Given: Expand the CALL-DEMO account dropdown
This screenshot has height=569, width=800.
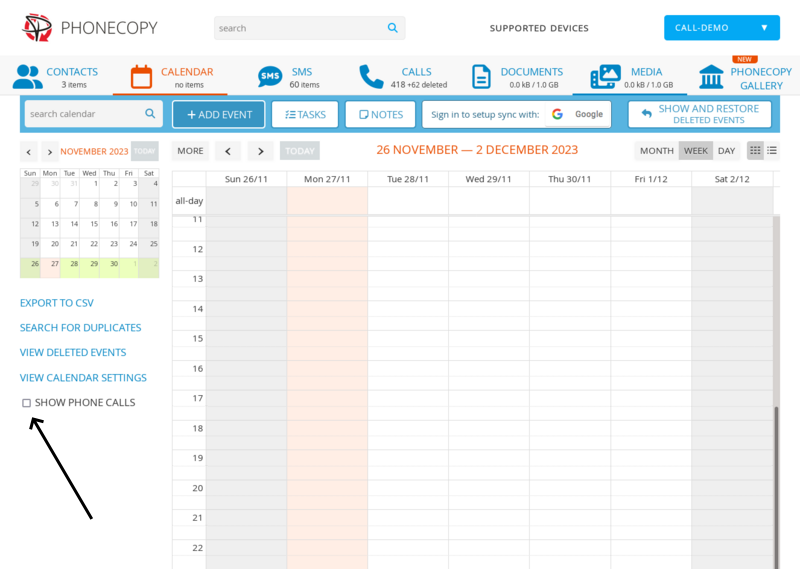Looking at the screenshot, I should click(721, 28).
